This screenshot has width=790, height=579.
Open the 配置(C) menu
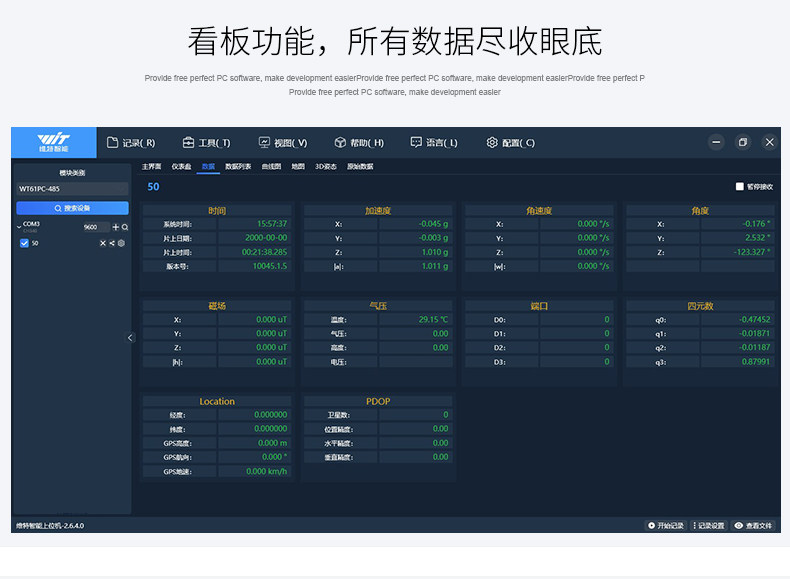point(510,143)
